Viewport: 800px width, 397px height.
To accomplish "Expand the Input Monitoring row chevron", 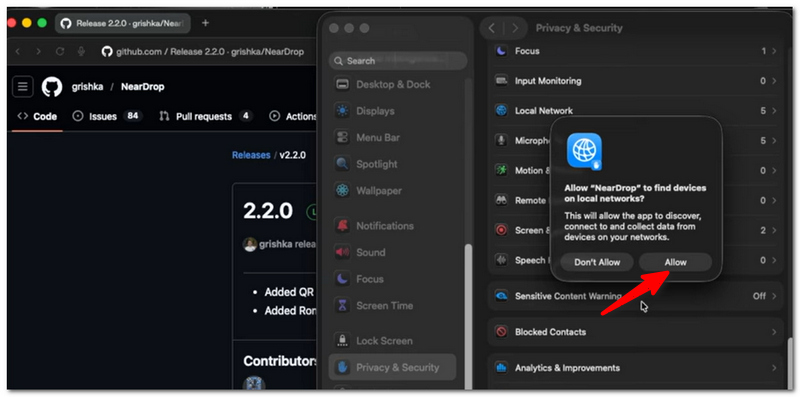I will point(774,81).
